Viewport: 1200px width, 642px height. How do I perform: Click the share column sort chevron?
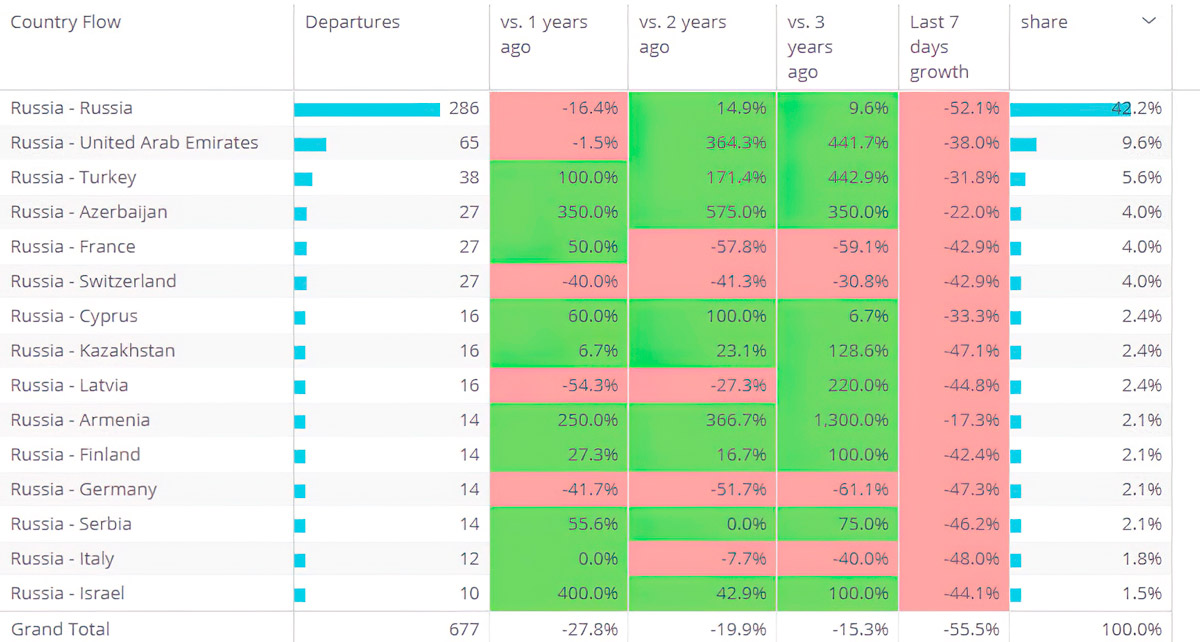click(1148, 21)
